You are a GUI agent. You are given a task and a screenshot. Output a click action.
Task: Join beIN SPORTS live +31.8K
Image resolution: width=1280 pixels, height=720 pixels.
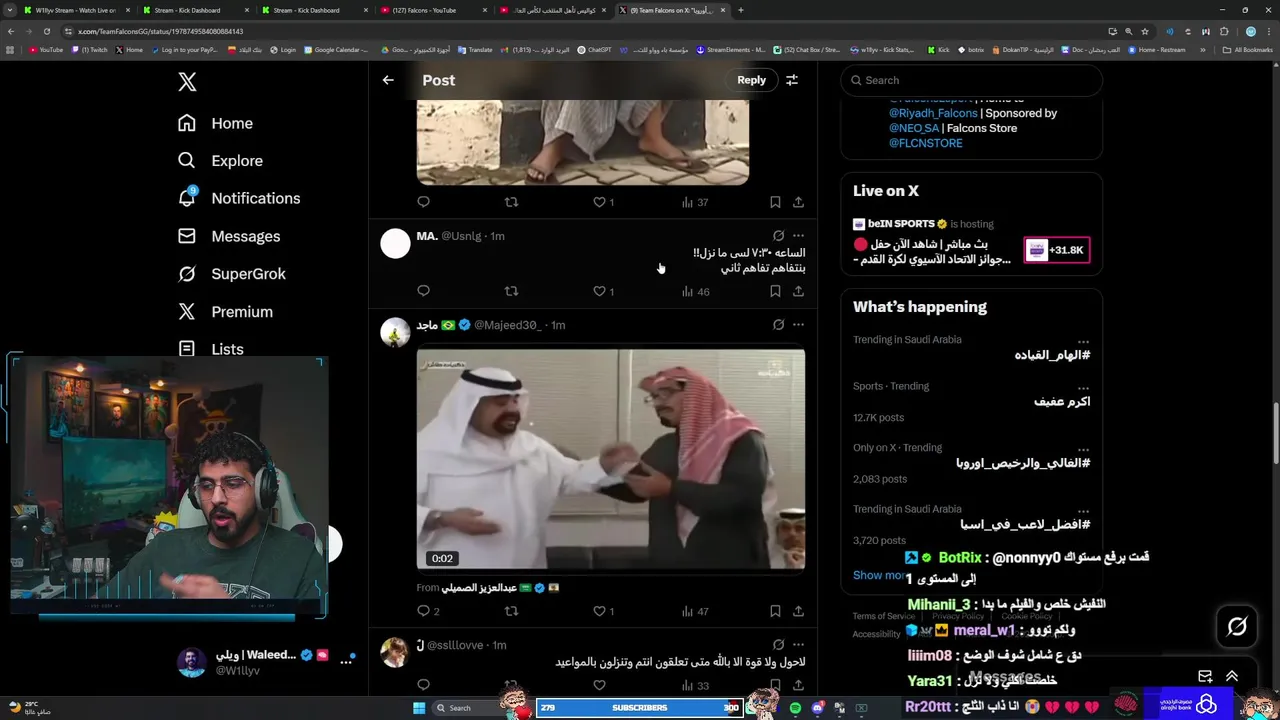coord(1057,250)
